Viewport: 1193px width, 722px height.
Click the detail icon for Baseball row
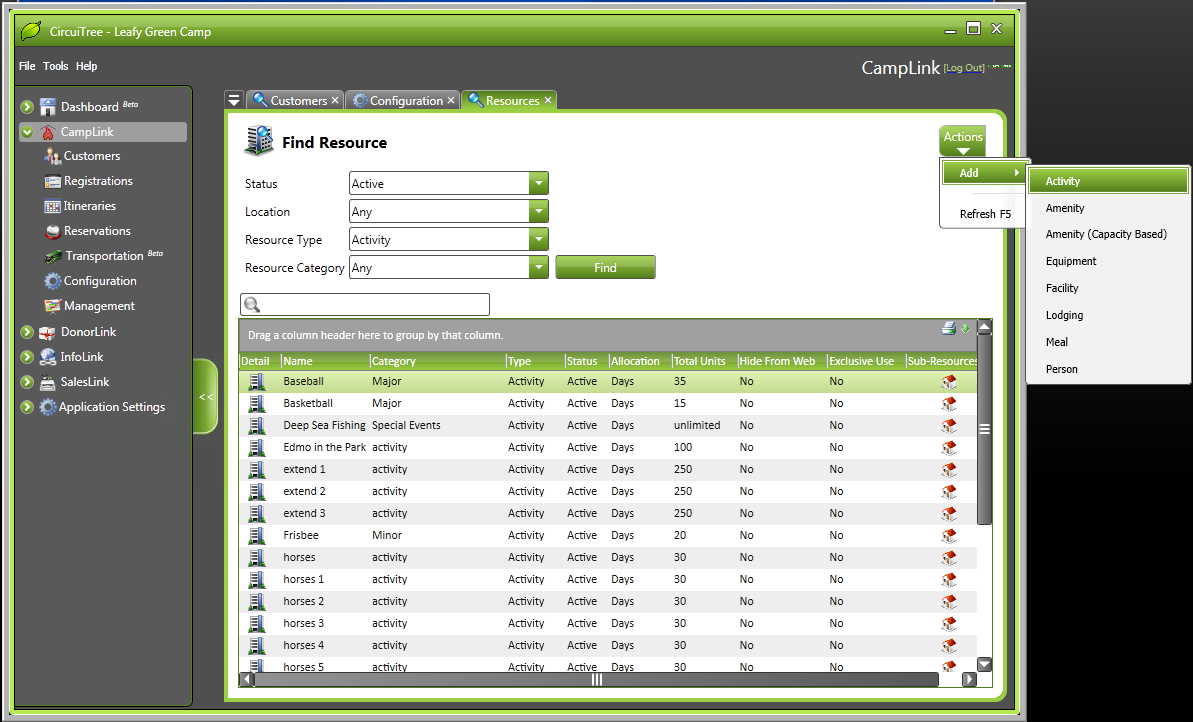click(x=257, y=381)
